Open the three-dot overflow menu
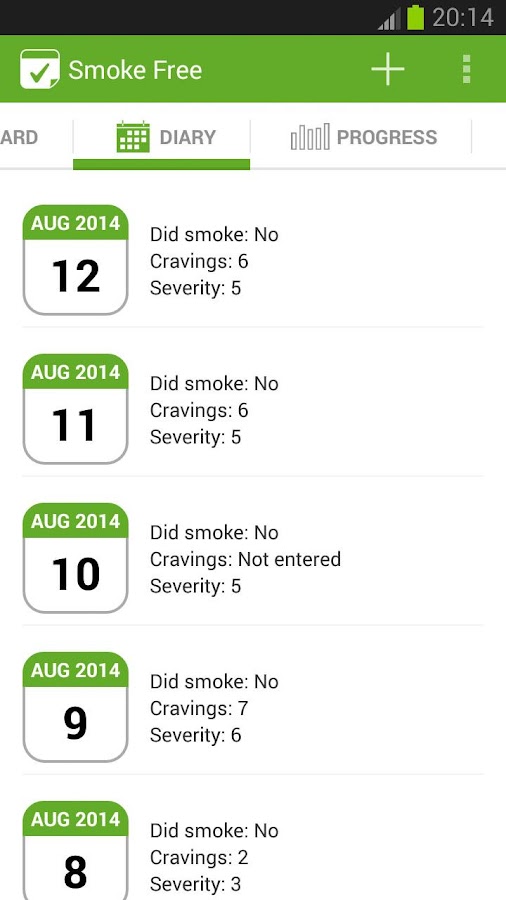506x900 pixels. pos(466,69)
